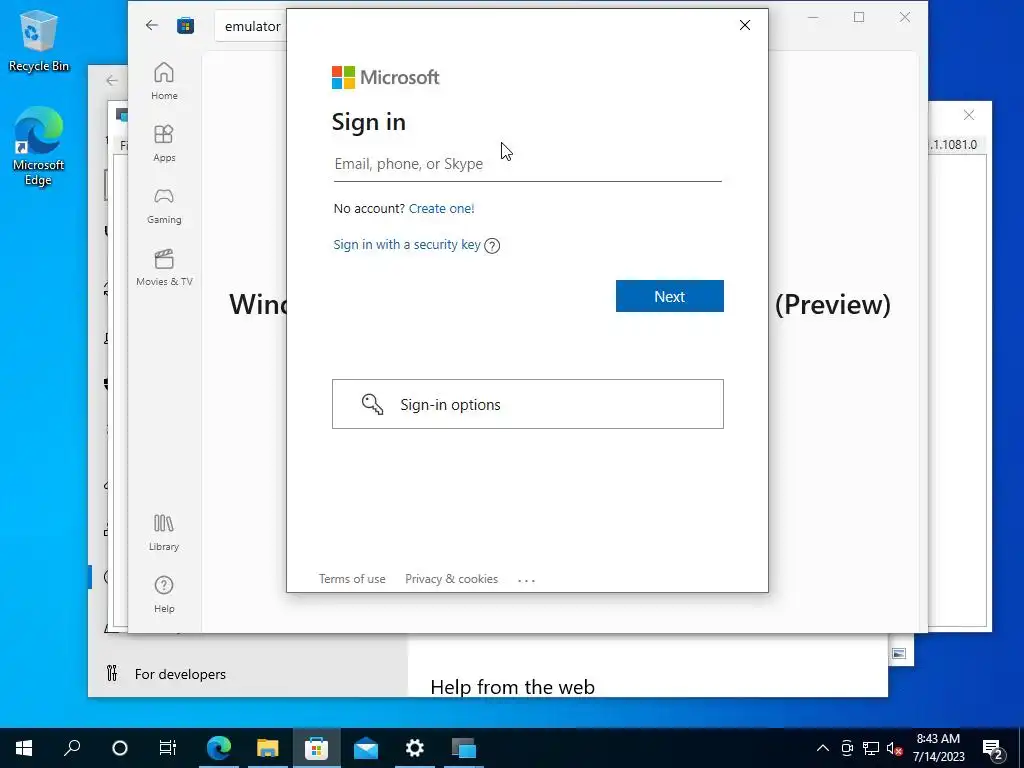This screenshot has width=1024, height=768.
Task: Click the more options ellipsis in sign-in footer
Action: coord(526,580)
